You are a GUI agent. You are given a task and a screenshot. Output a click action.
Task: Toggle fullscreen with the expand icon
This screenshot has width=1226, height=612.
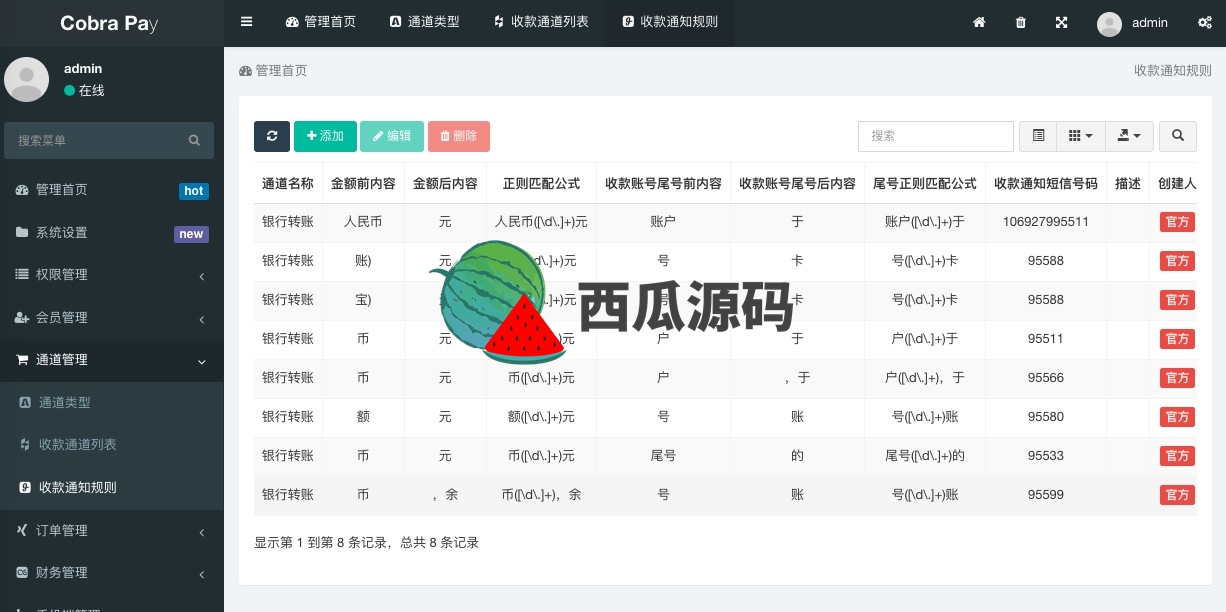[x=1061, y=23]
